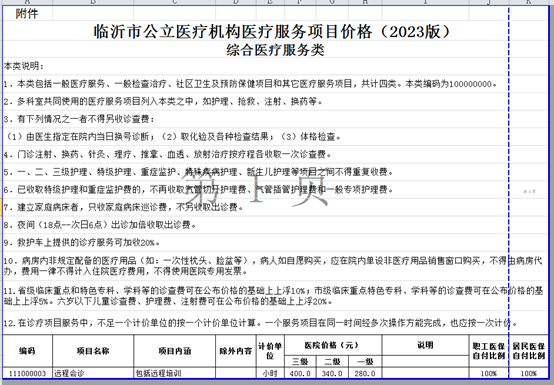Viewport: 554px width, 385px height.
Task: Select the 居民医保自付比例 header cell
Action: (x=529, y=351)
